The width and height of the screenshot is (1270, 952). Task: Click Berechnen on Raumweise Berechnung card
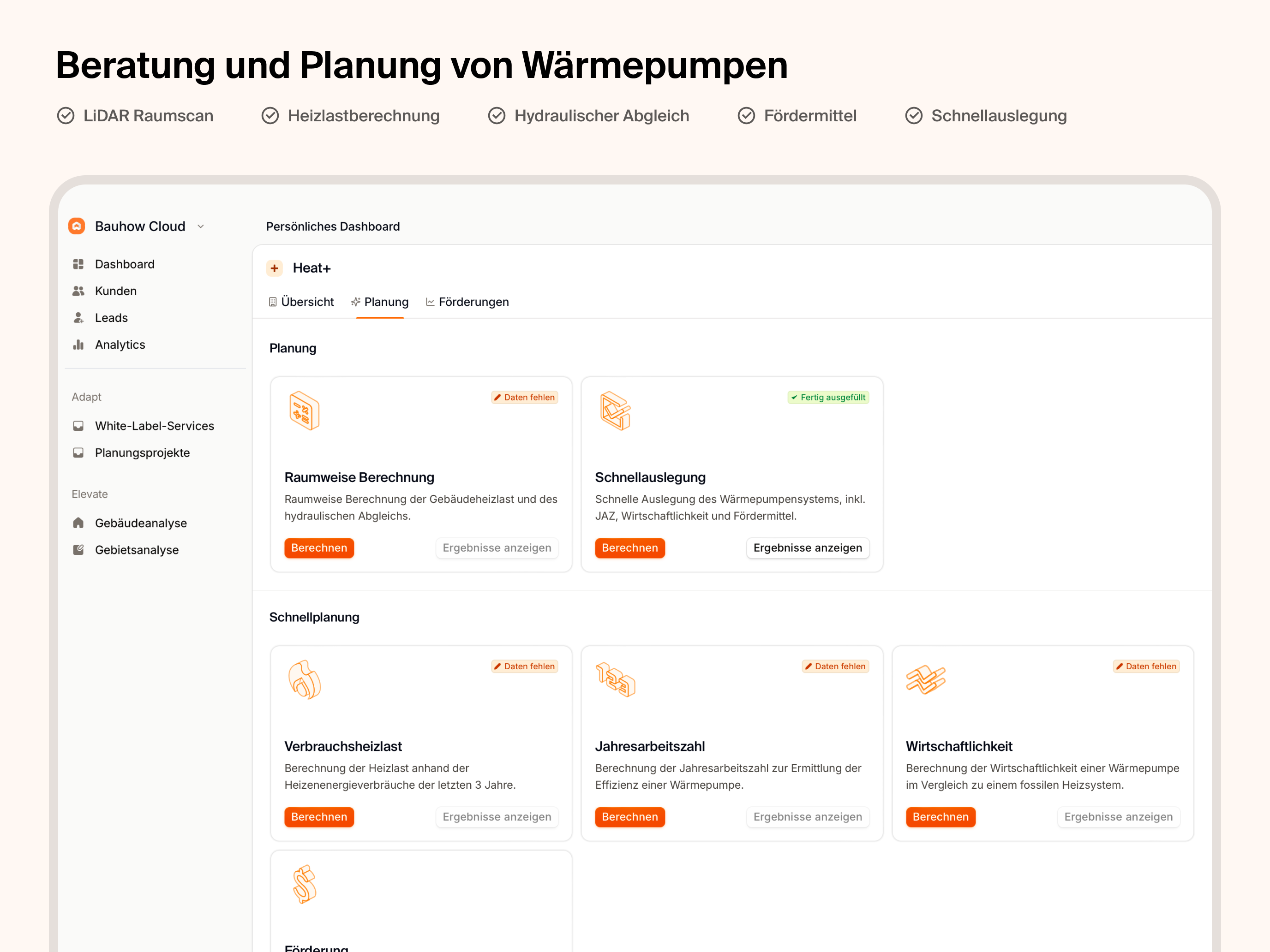(319, 548)
